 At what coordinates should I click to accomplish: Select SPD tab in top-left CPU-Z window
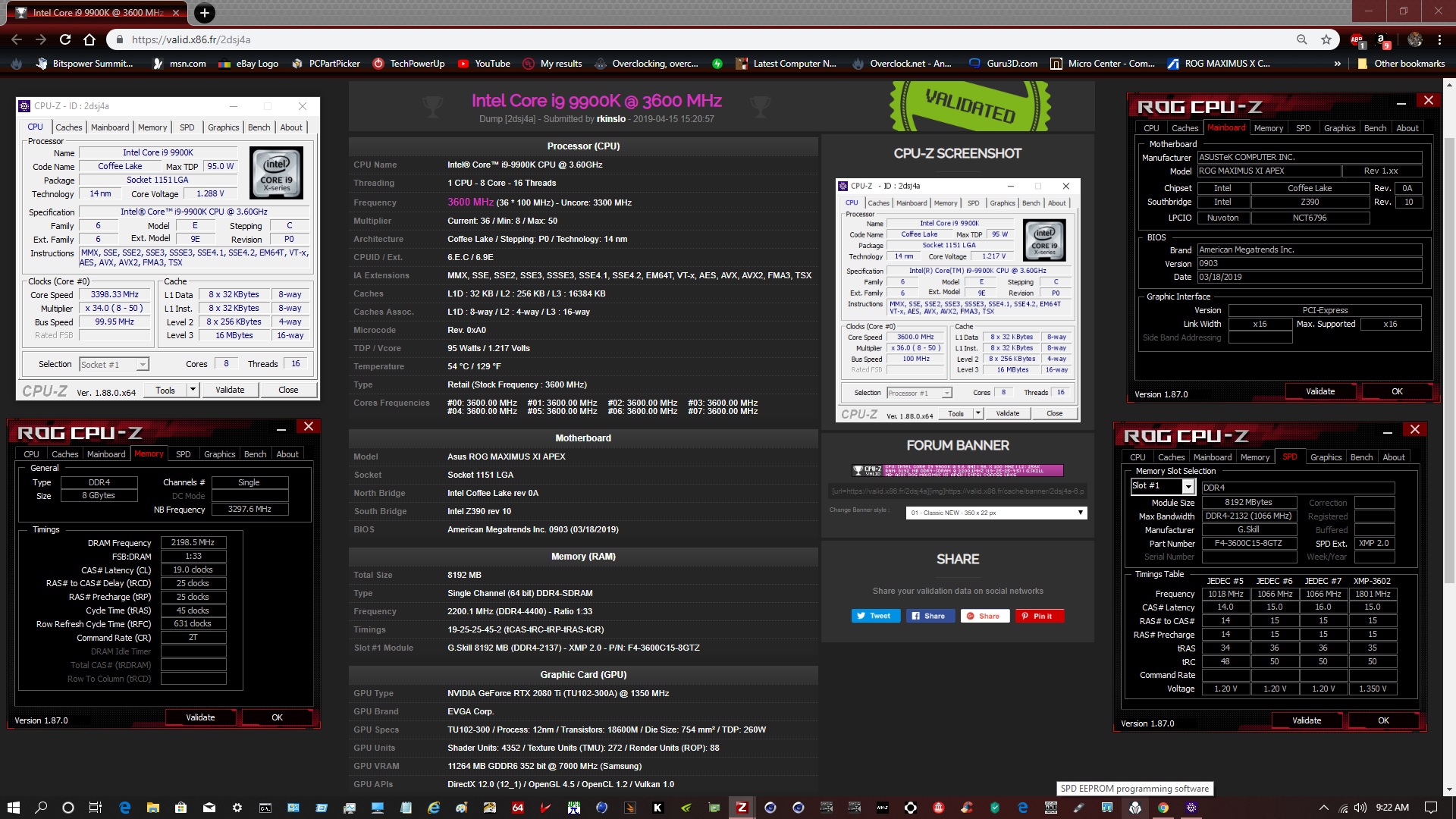pyautogui.click(x=187, y=127)
